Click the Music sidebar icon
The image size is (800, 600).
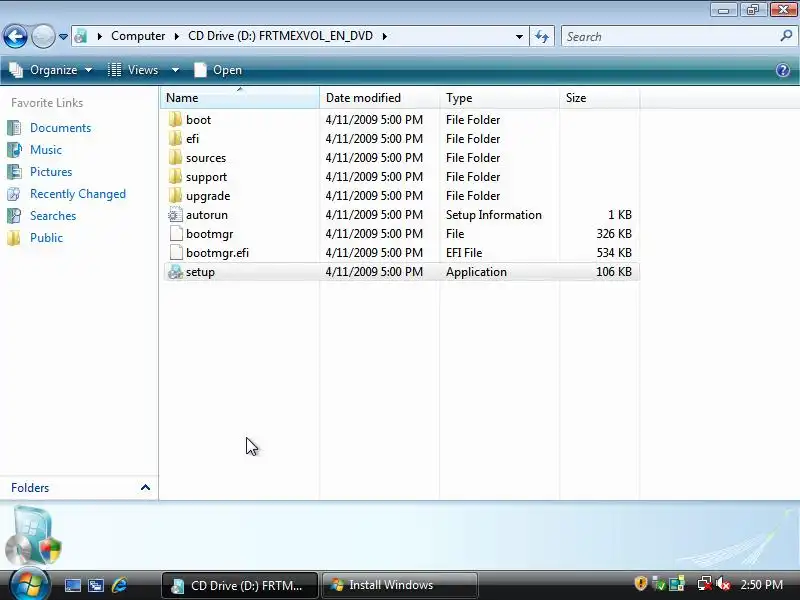[x=14, y=150]
